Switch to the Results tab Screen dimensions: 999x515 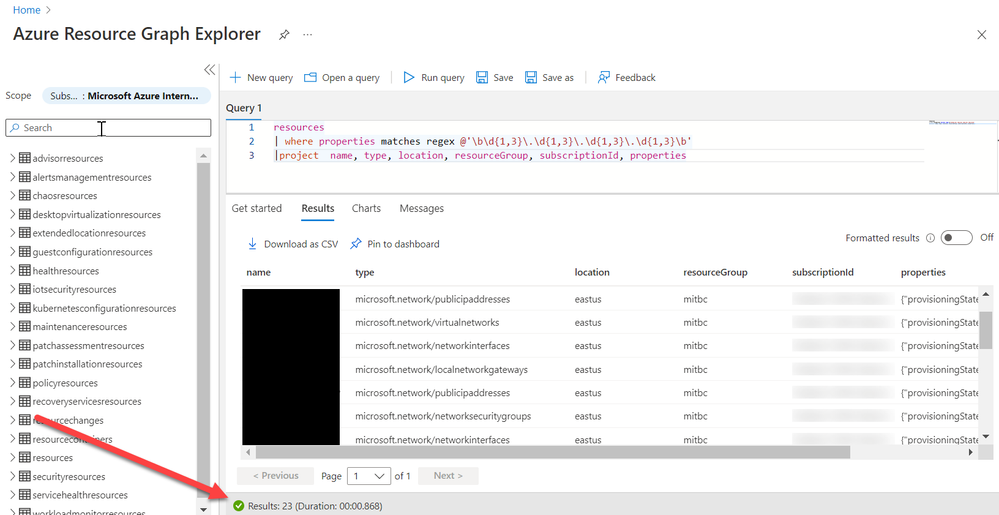318,208
